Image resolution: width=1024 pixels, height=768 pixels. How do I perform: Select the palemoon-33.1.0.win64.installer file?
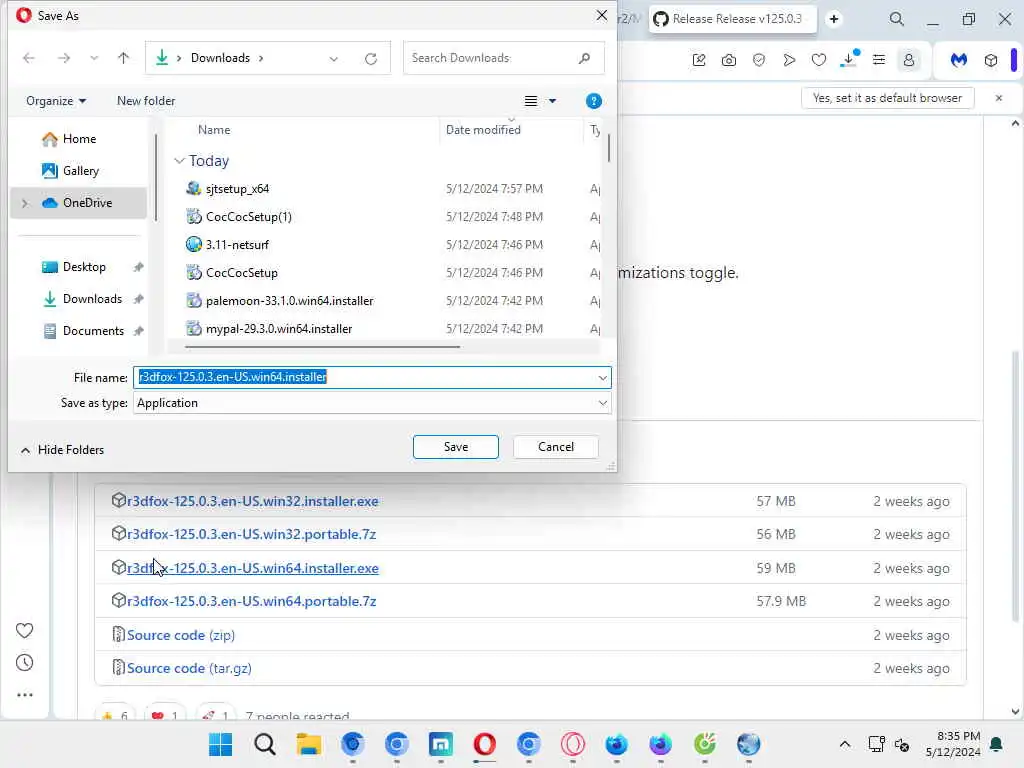pos(289,301)
